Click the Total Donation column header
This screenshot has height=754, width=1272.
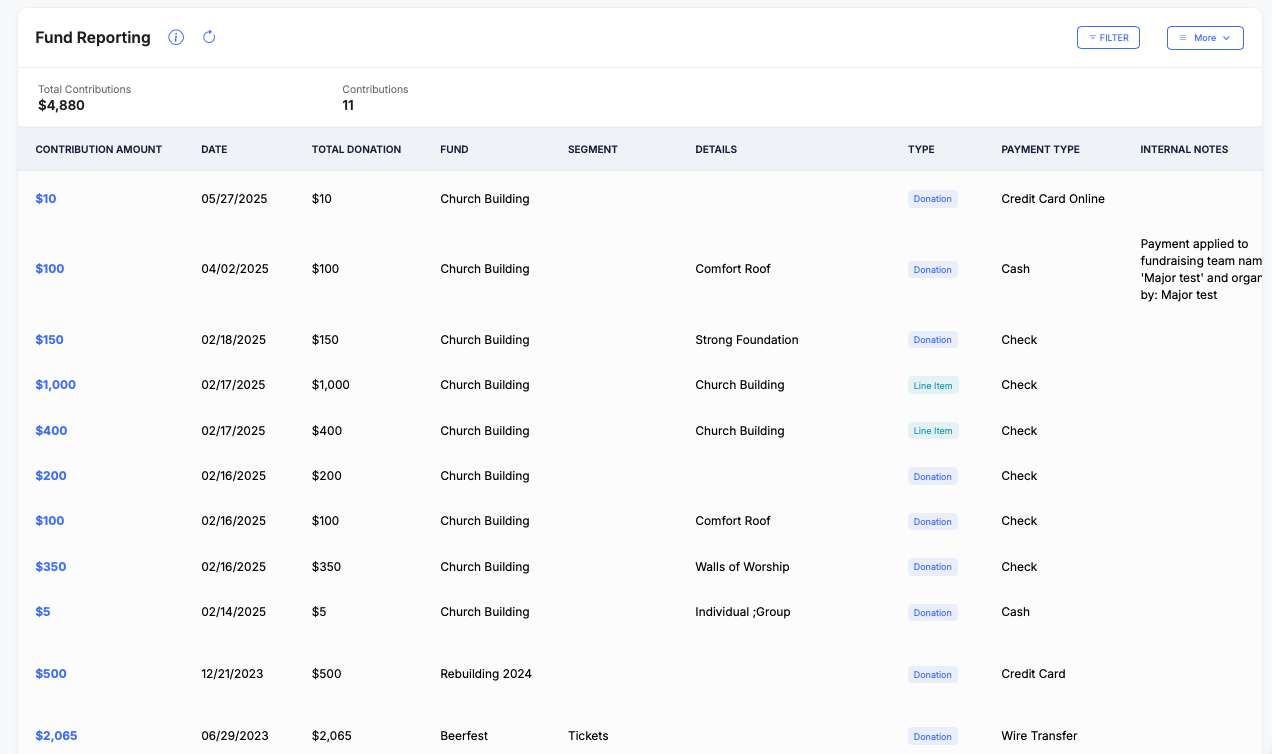[356, 149]
